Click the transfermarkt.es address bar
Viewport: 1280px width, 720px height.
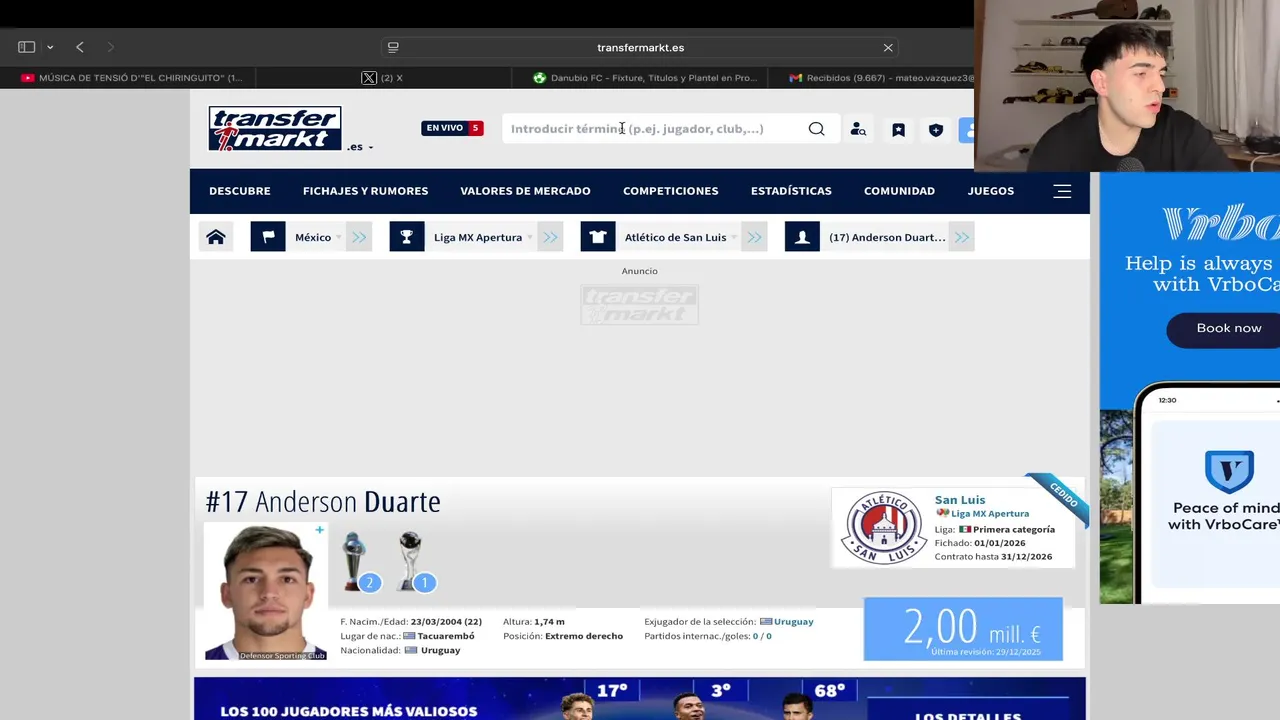[640, 47]
